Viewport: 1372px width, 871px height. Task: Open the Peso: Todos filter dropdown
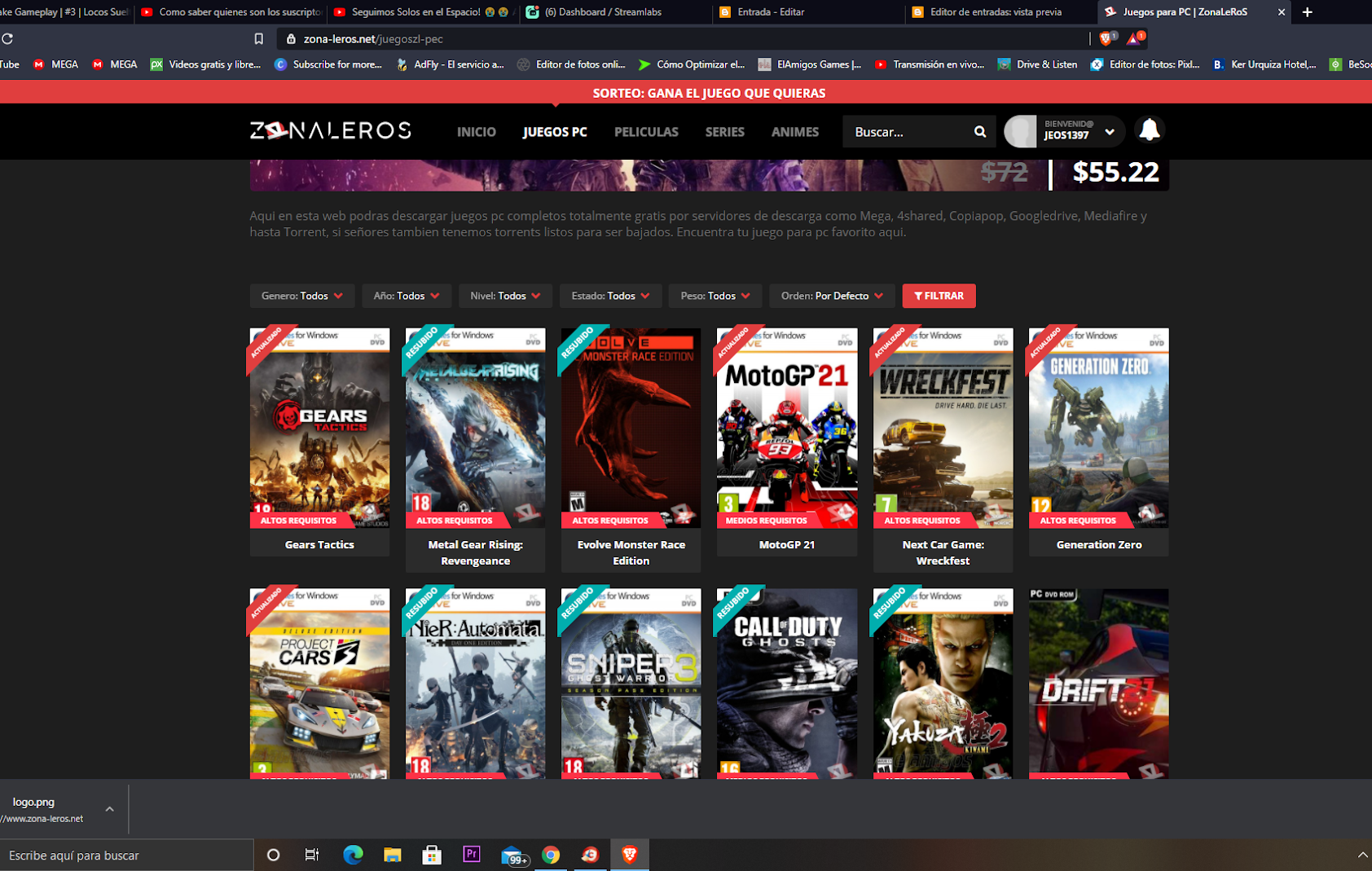715,296
